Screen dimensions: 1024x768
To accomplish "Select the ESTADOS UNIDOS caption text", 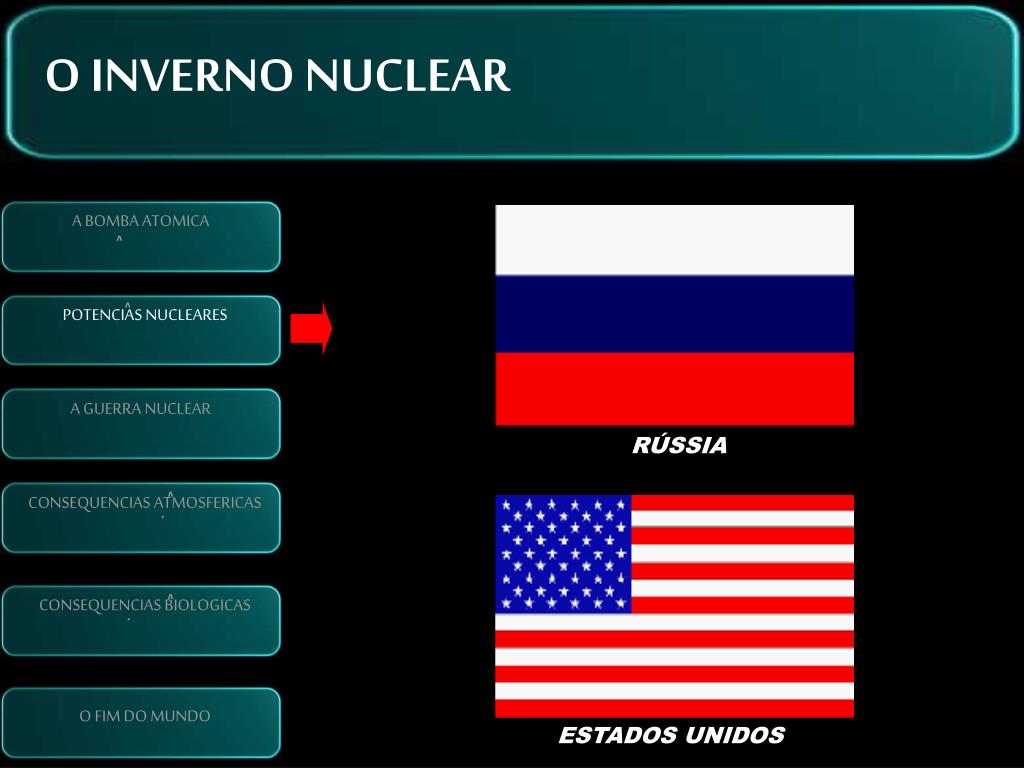I will [671, 735].
